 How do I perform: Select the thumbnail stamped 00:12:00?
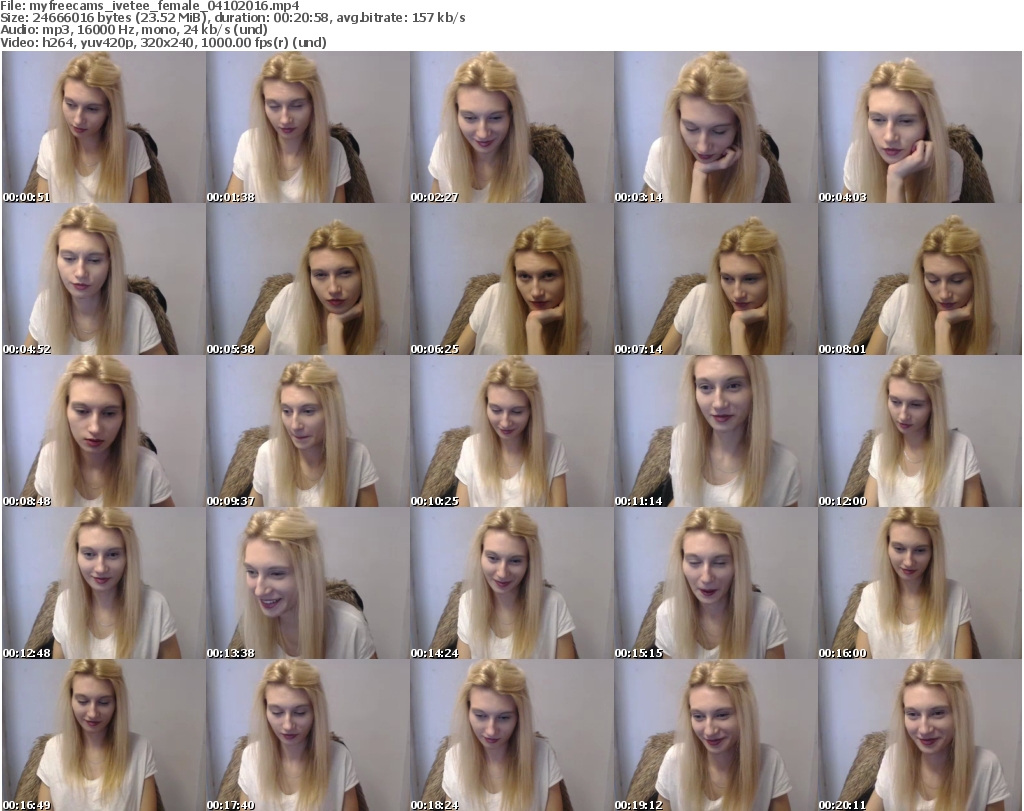920,431
